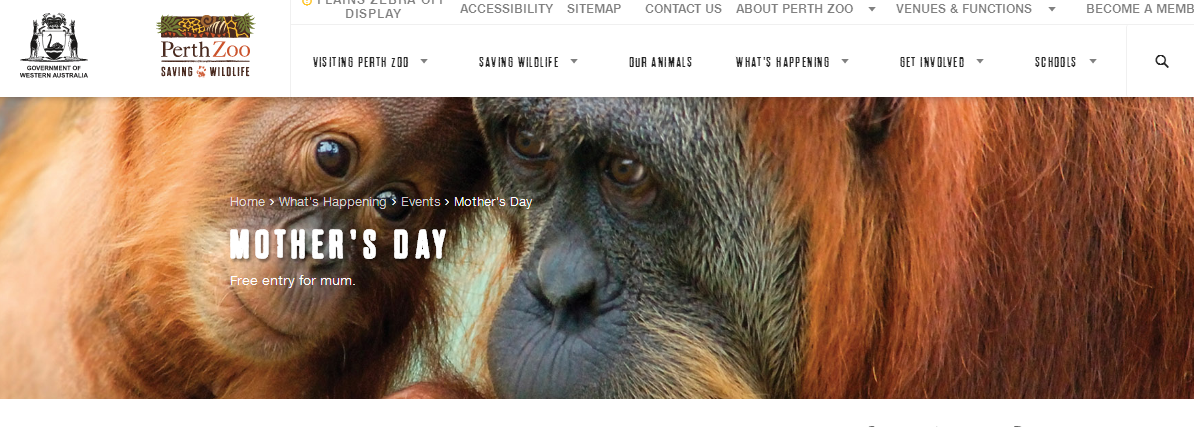Image resolution: width=1194 pixels, height=427 pixels.
Task: Open the Sitemap link
Action: tap(594, 9)
